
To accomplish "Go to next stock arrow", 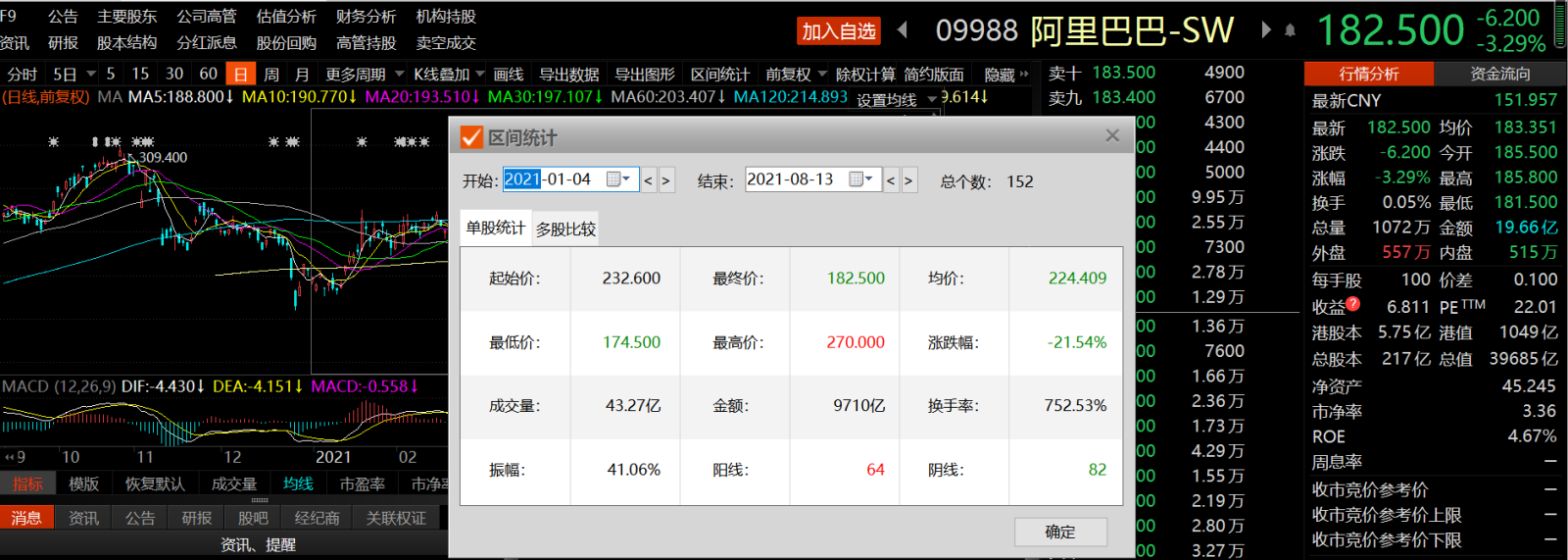I will [x=1266, y=30].
